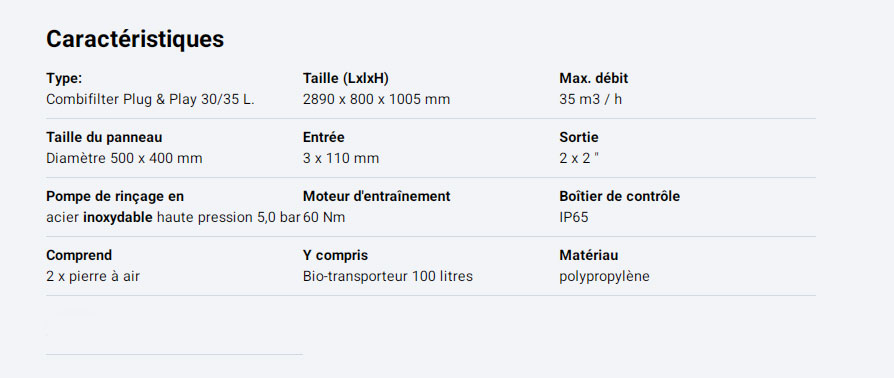Select the Moteur d'entraînement label

(376, 196)
